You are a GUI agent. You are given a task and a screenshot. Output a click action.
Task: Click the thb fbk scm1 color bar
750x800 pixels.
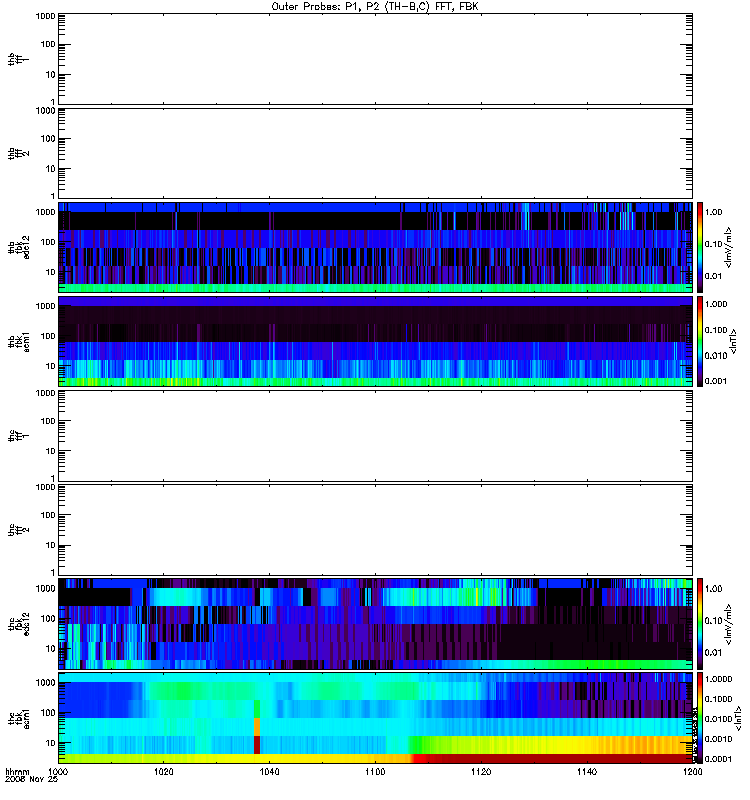tap(700, 341)
